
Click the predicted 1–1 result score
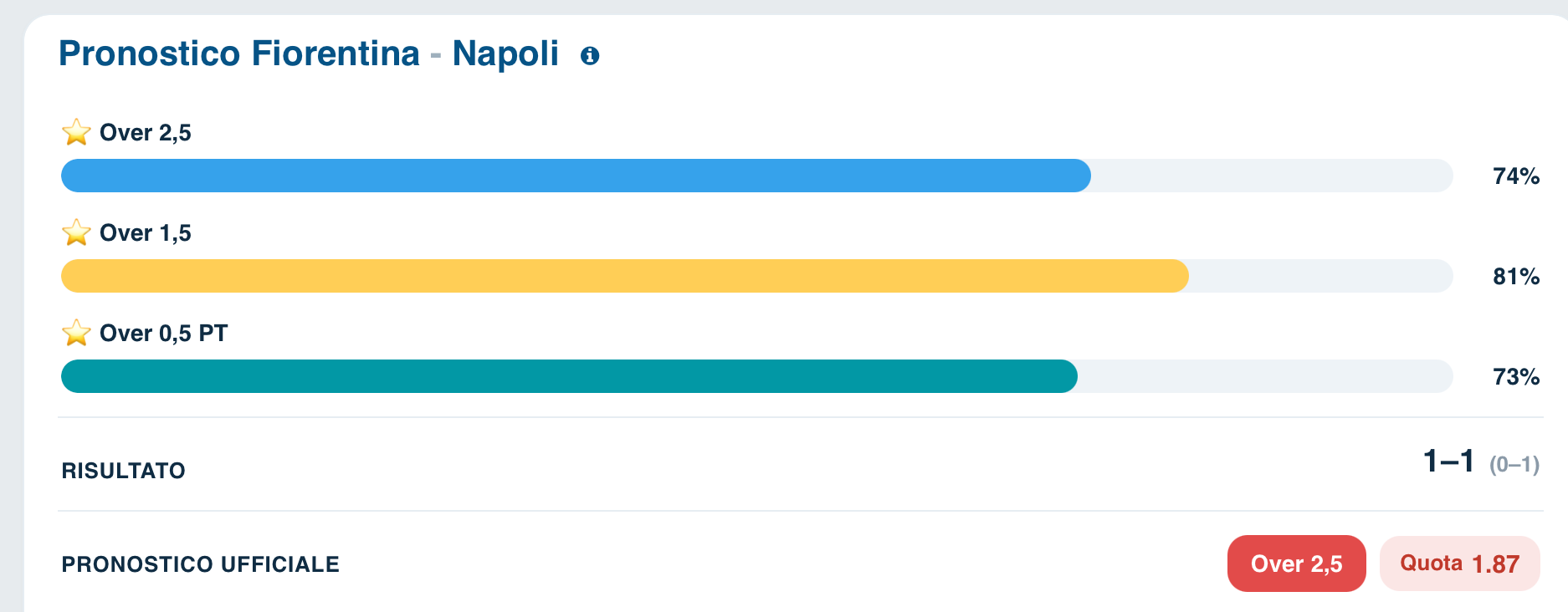pyautogui.click(x=1448, y=461)
